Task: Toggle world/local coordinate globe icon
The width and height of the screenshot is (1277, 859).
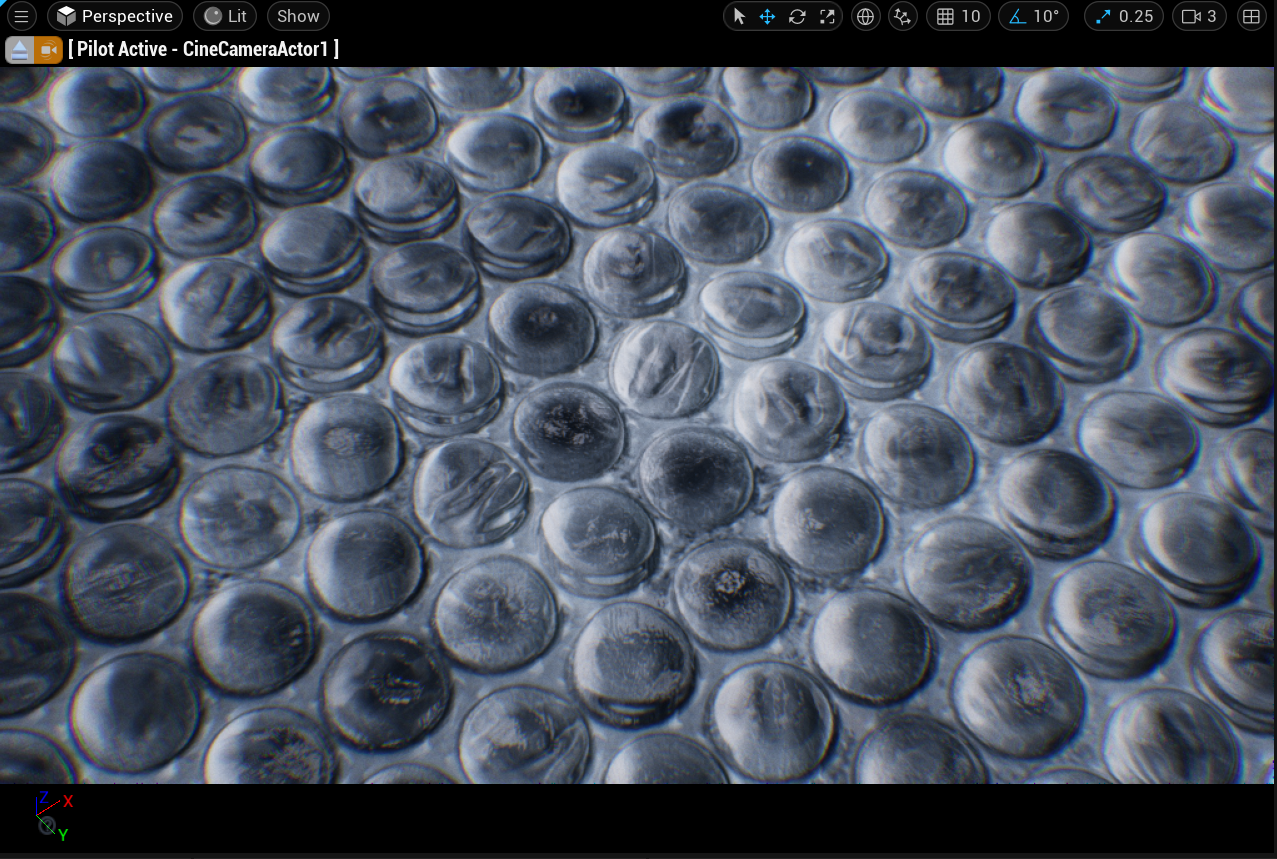Action: tap(866, 16)
